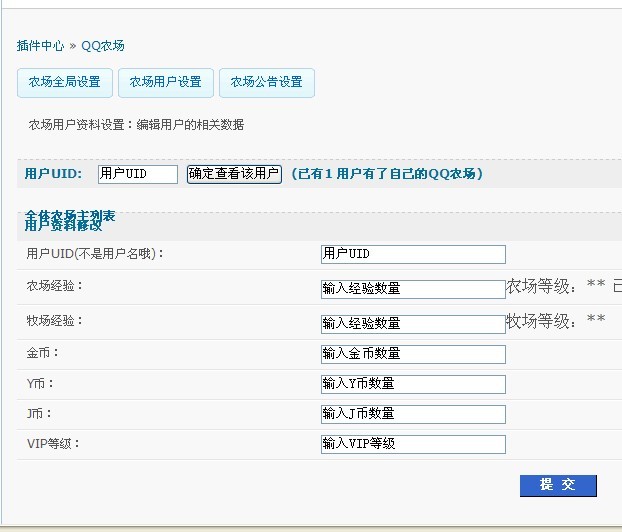Click the J币: row label
622x532 pixels.
click(39, 413)
